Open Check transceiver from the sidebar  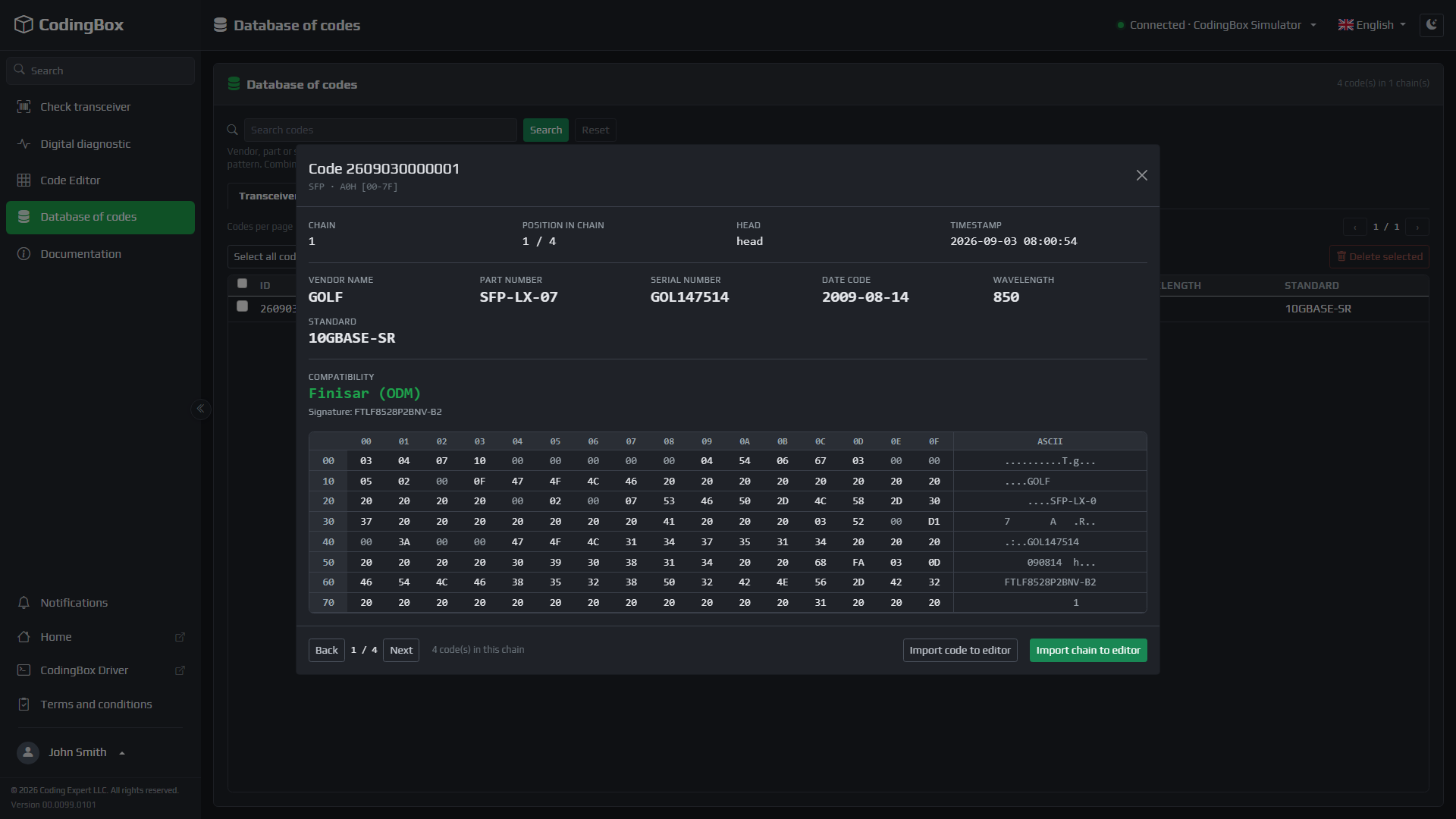pos(100,107)
